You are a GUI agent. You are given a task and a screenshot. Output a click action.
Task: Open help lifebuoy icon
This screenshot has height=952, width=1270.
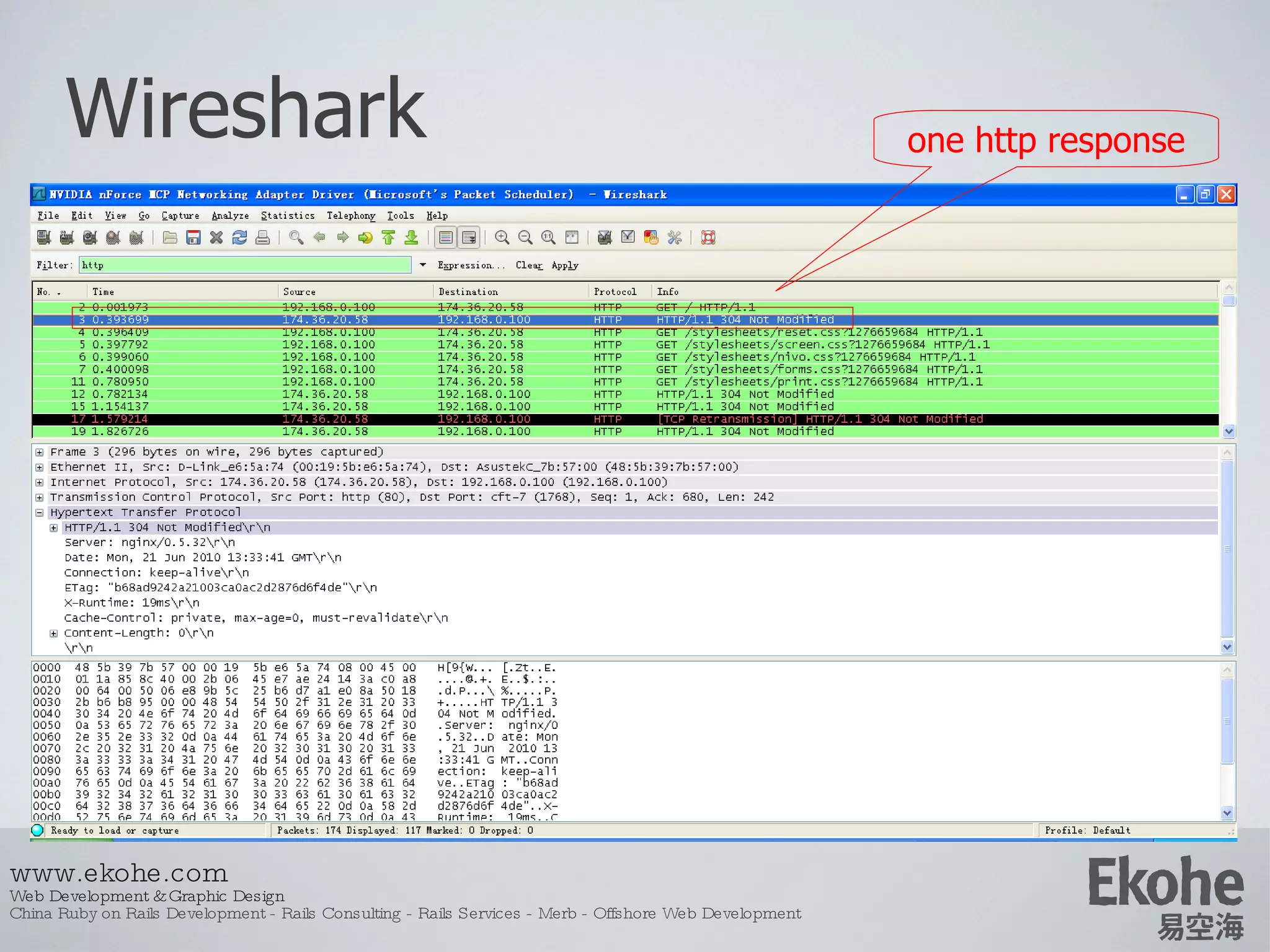[708, 237]
